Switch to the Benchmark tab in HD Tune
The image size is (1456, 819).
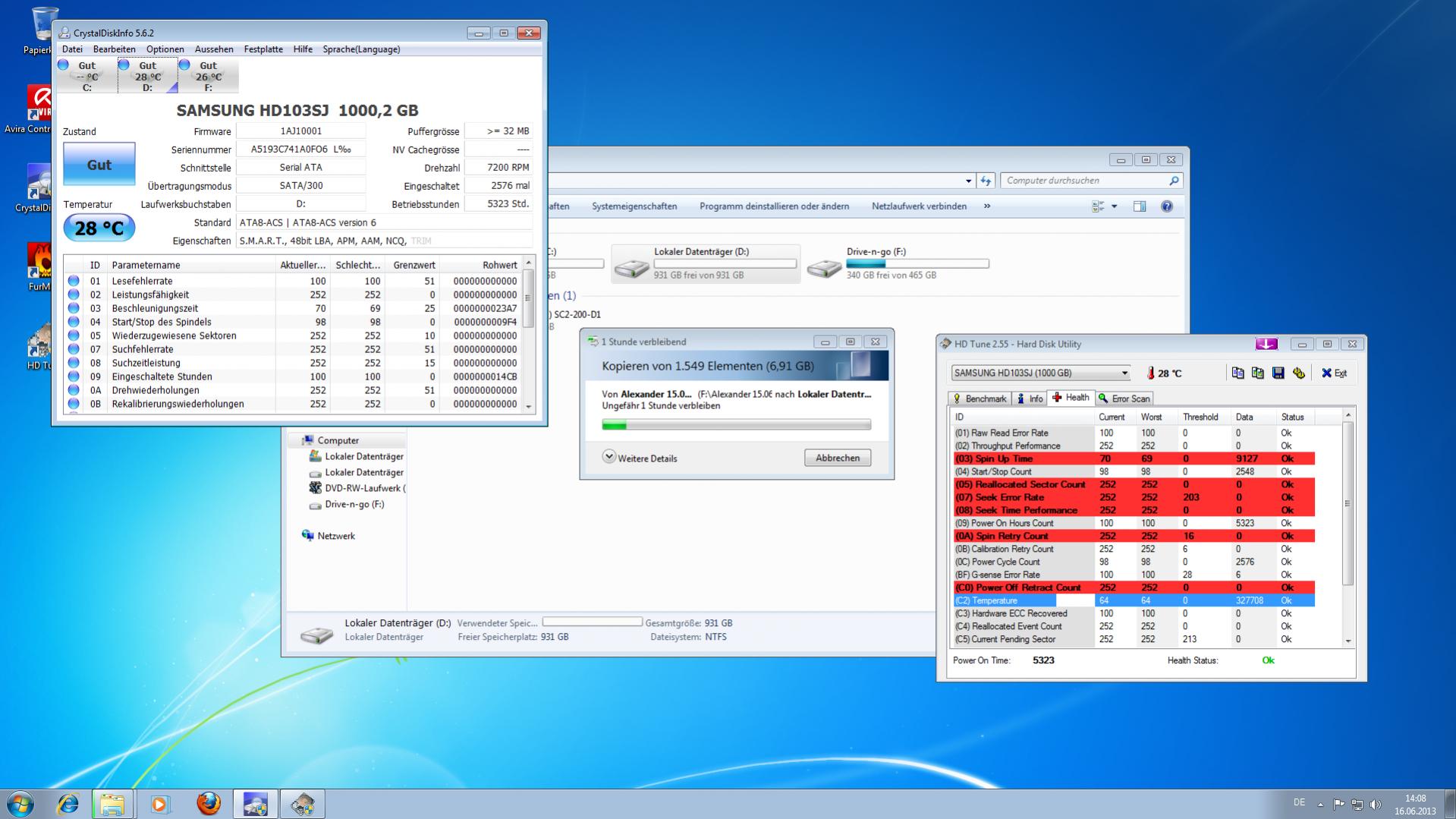click(980, 398)
